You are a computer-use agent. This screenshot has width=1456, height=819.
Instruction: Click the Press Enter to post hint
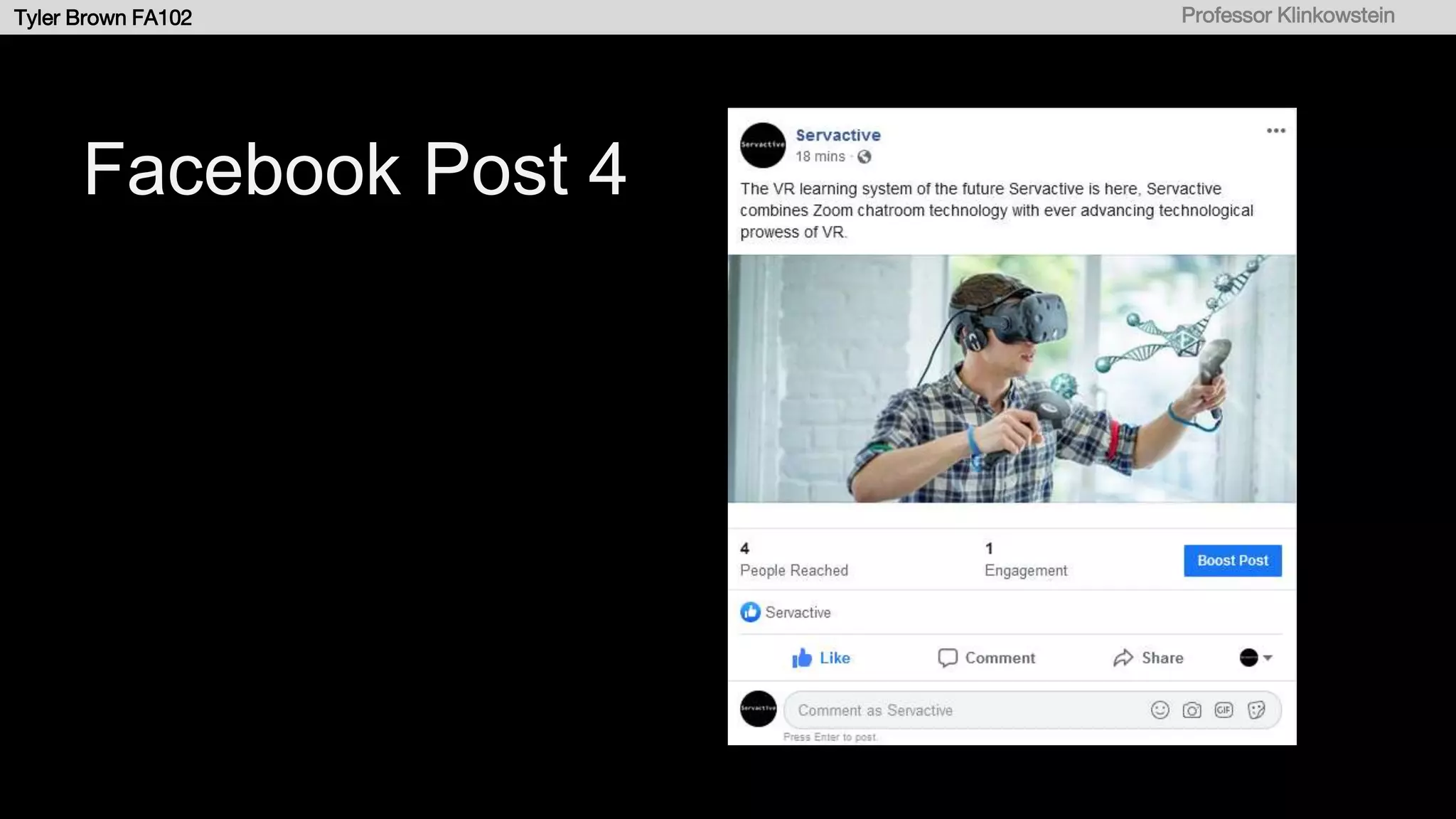830,737
